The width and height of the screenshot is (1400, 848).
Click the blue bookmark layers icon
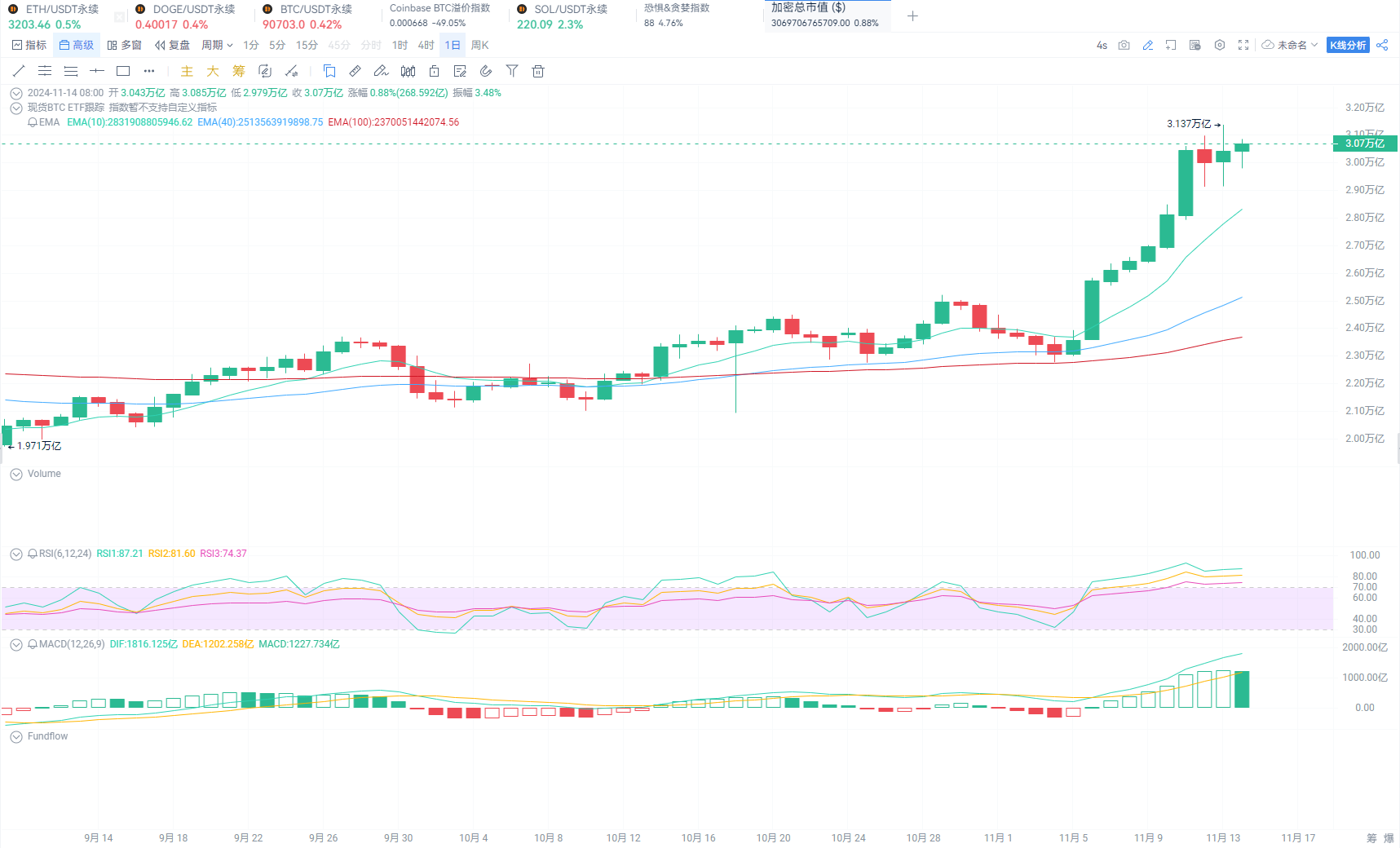point(329,71)
